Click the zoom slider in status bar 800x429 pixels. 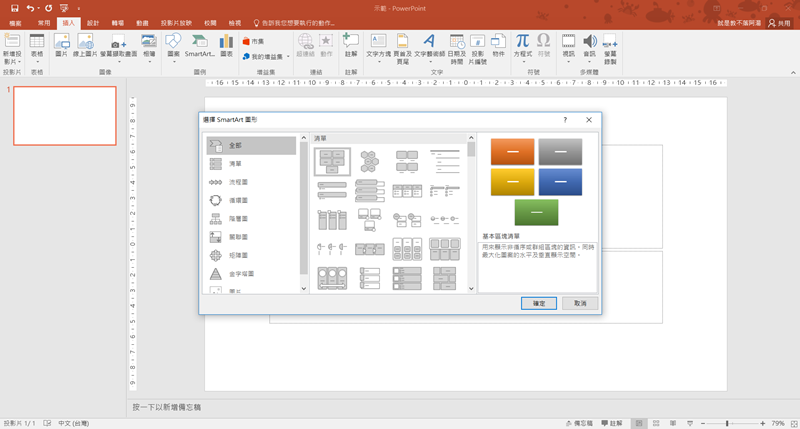click(726, 423)
